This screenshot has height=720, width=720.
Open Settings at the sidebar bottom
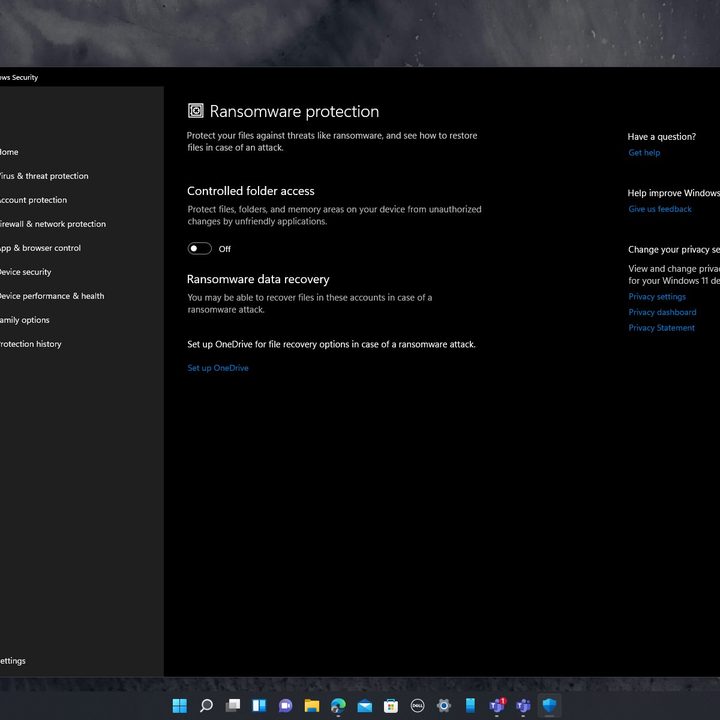(x=13, y=661)
